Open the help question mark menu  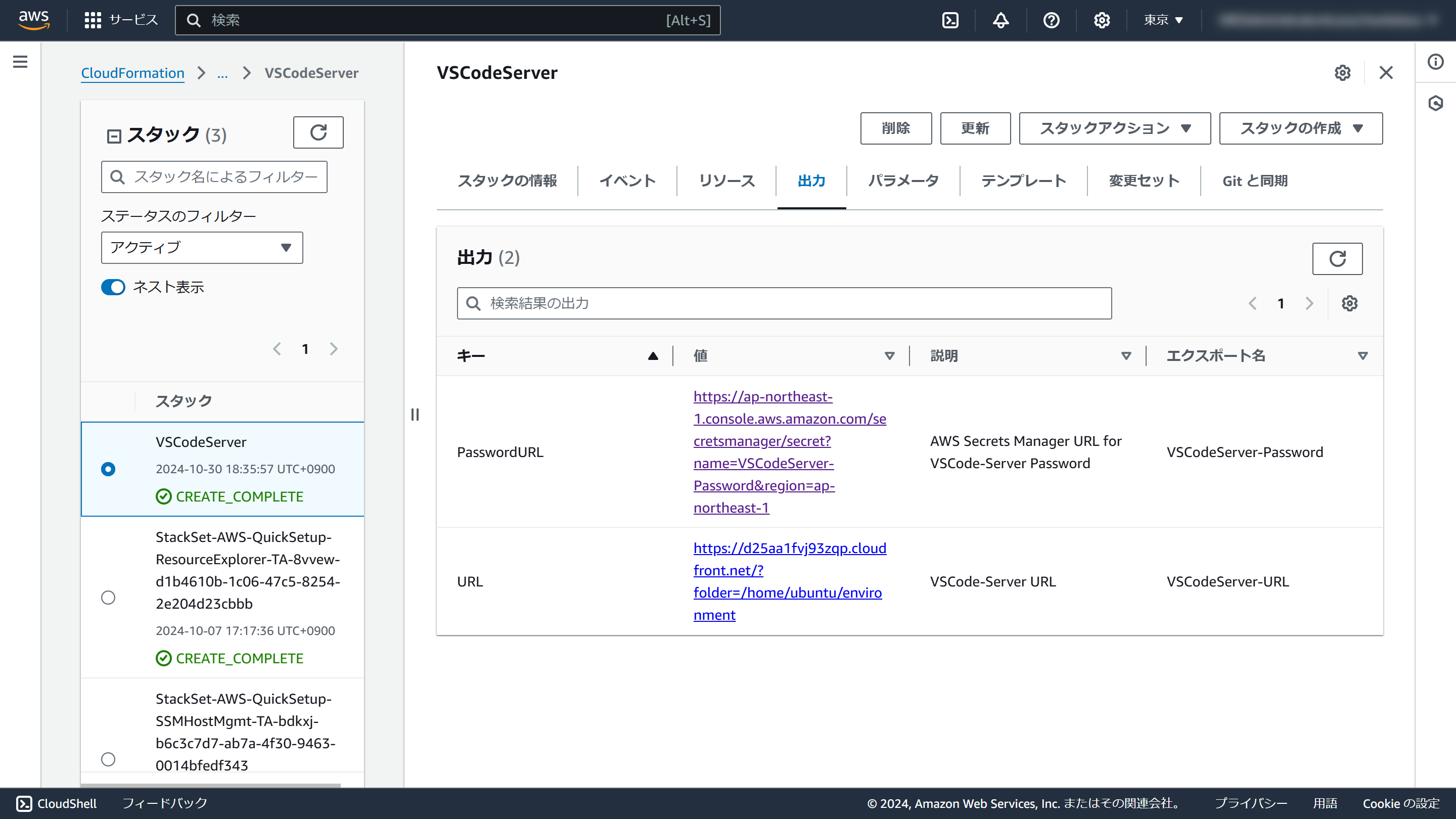click(1051, 20)
